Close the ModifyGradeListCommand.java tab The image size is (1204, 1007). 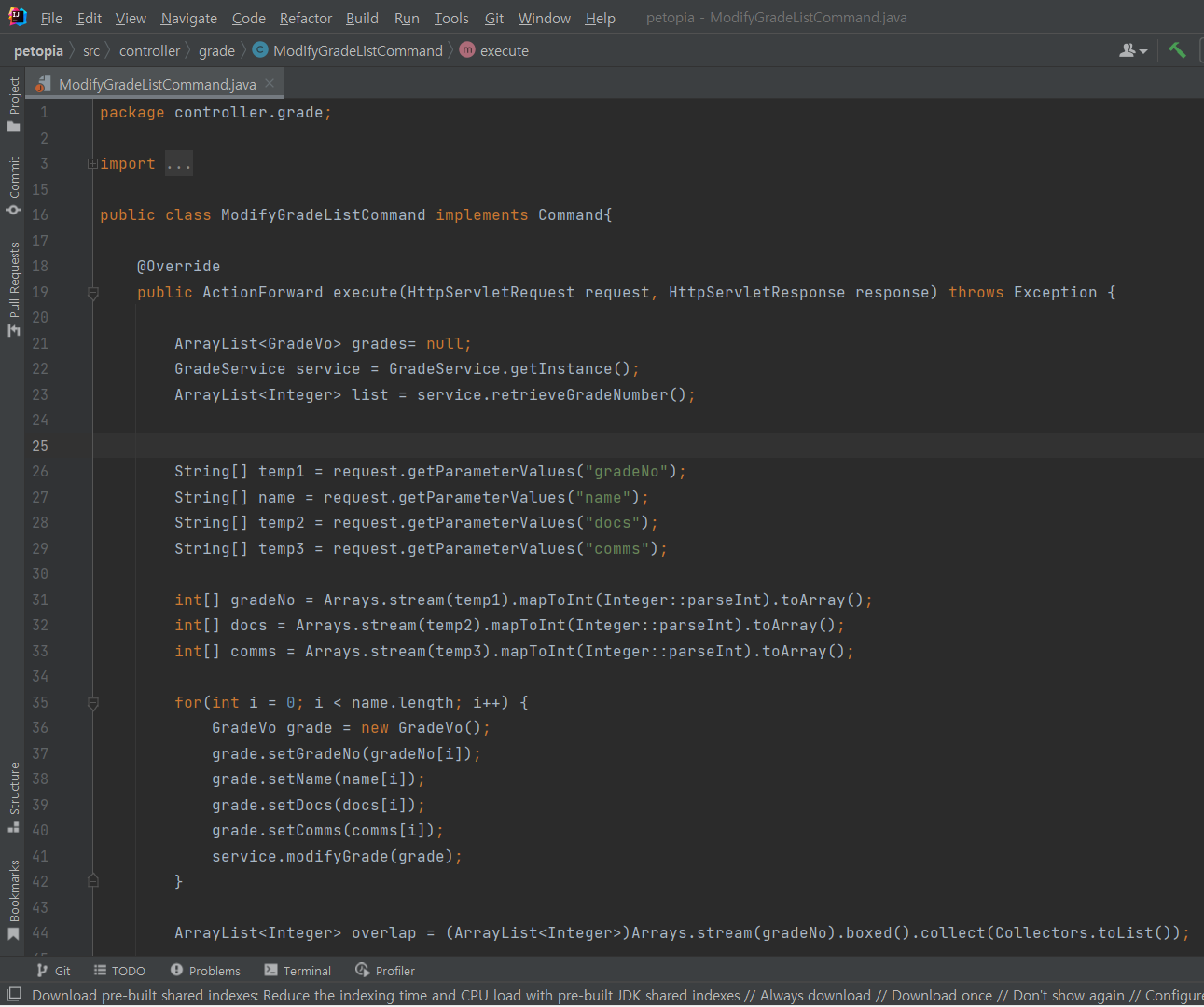tap(270, 83)
